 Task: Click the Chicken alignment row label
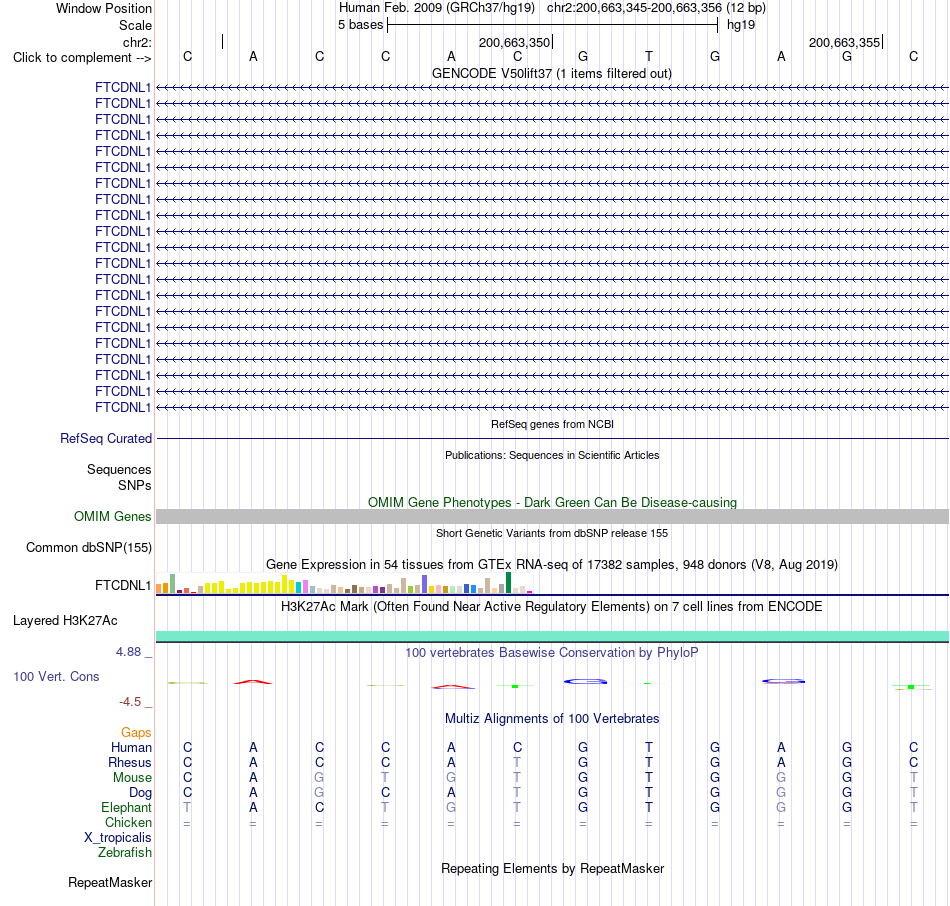pyautogui.click(x=128, y=822)
